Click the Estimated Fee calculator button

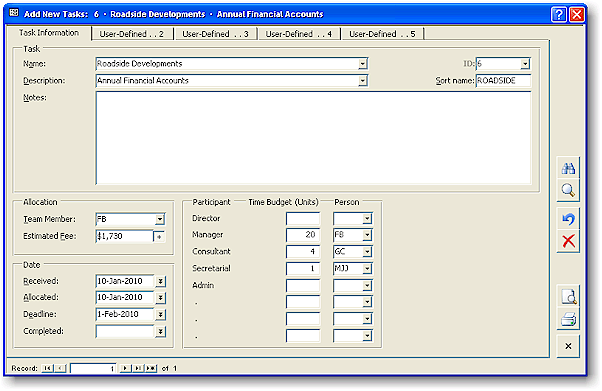click(x=159, y=237)
